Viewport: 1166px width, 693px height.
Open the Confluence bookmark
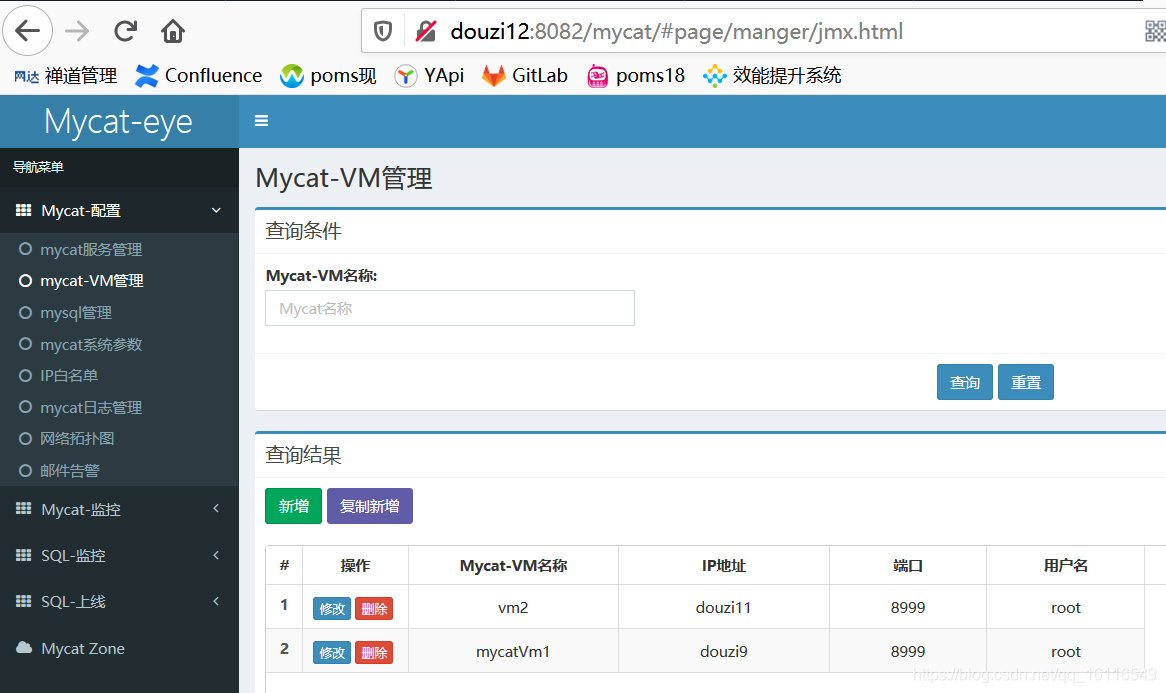click(199, 76)
